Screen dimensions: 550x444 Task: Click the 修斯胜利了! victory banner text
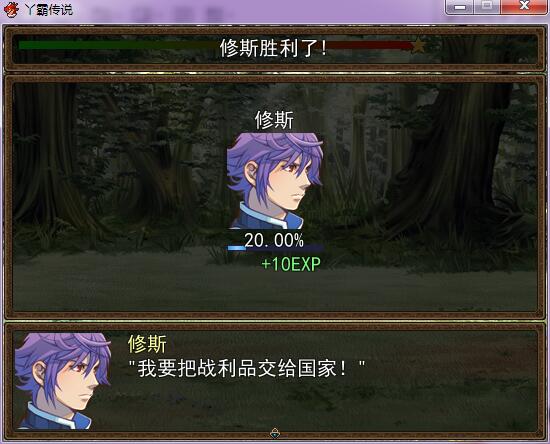[273, 48]
